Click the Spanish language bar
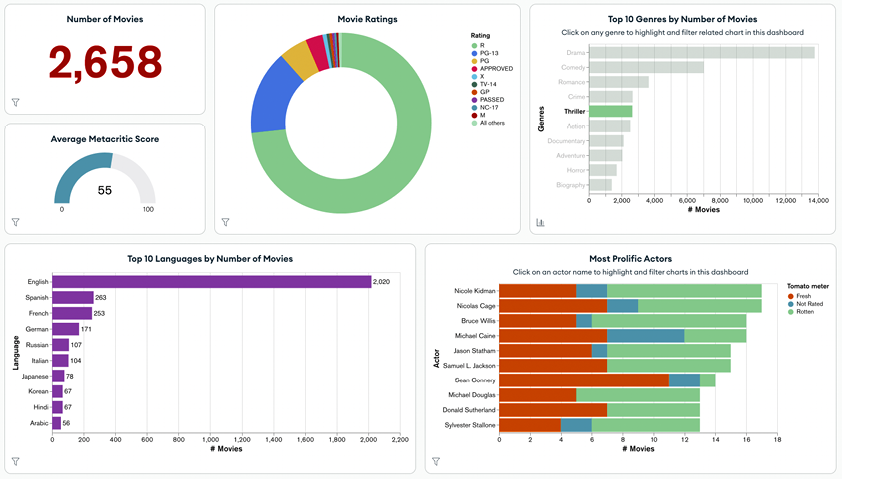The width and height of the screenshot is (881, 480). point(73,297)
